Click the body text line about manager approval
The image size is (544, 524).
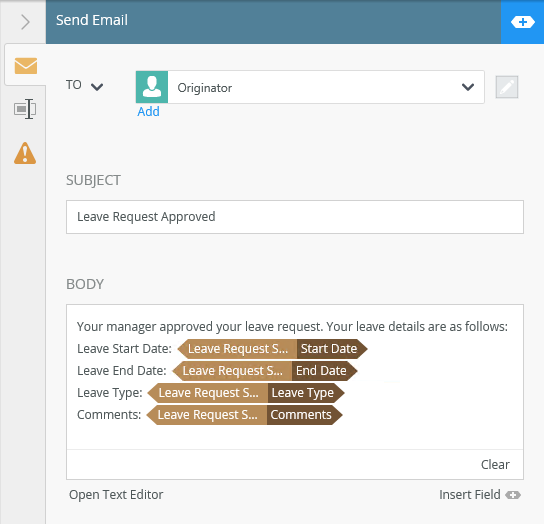click(292, 327)
